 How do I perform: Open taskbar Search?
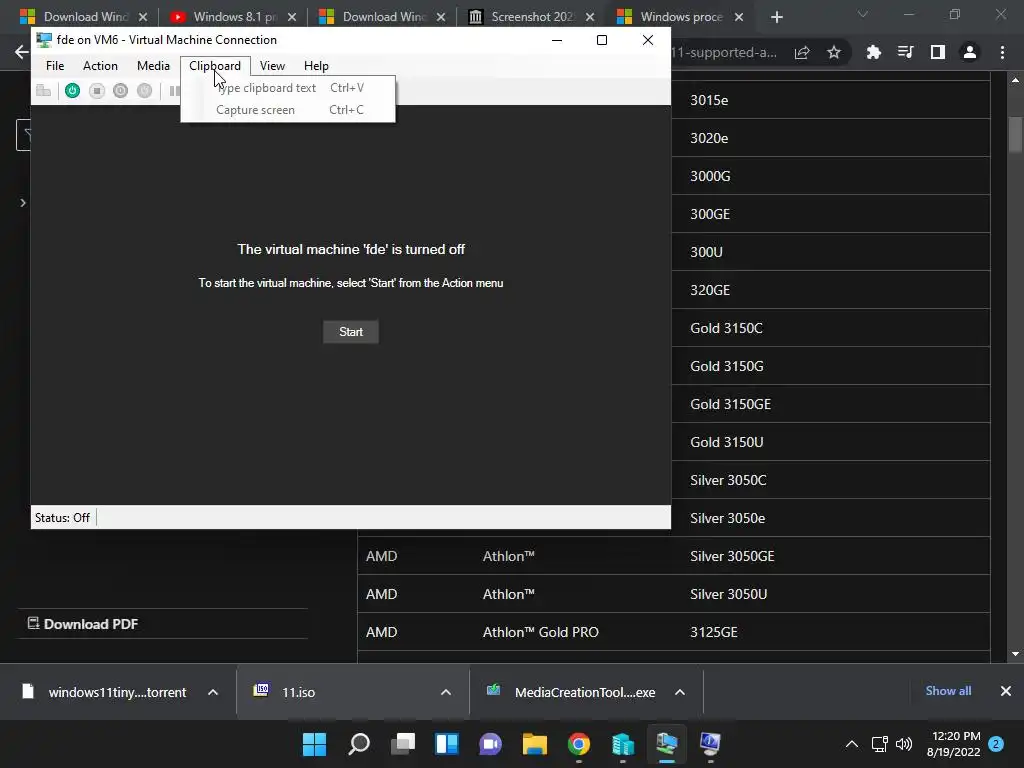pos(359,744)
